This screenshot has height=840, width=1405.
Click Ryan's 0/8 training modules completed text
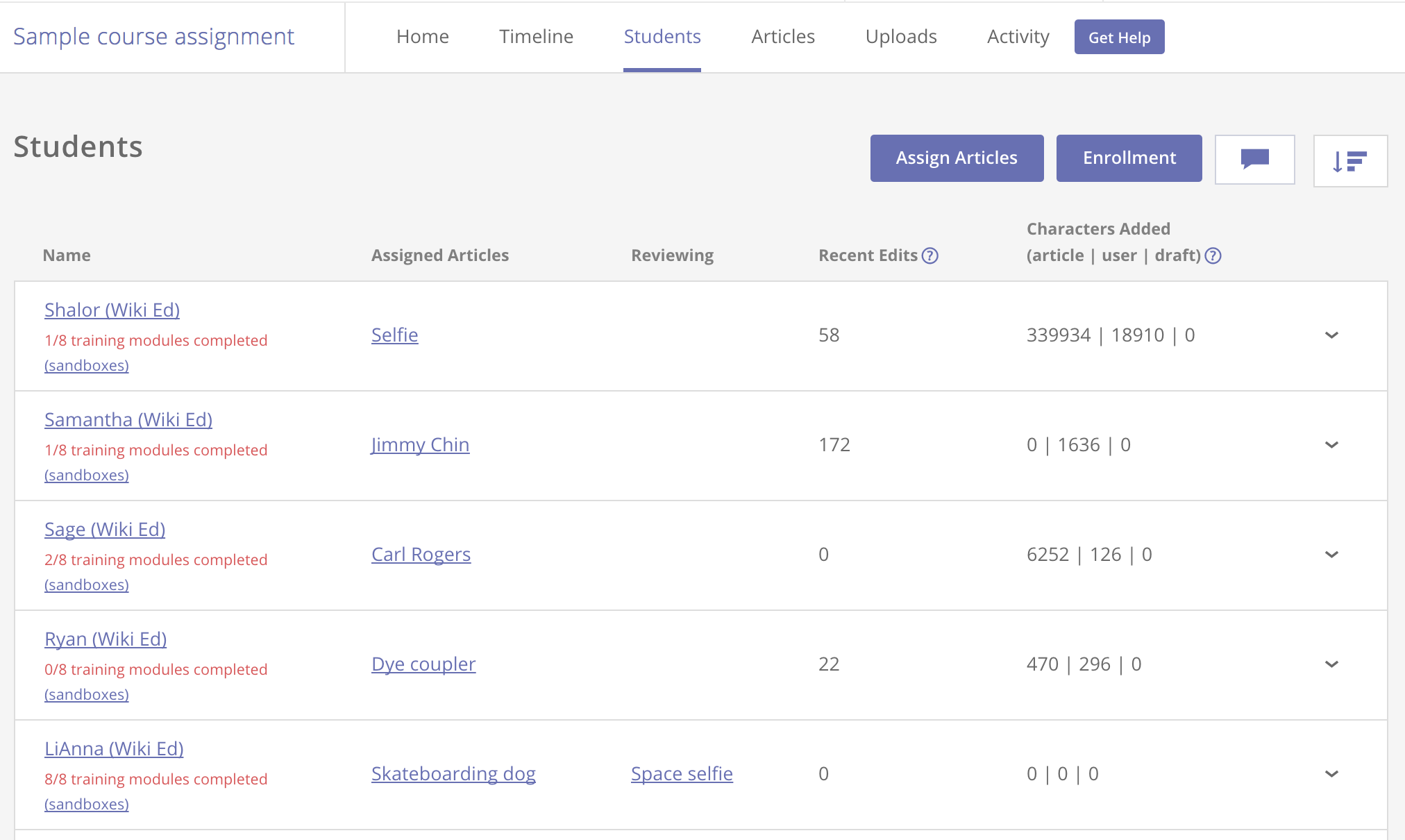156,669
